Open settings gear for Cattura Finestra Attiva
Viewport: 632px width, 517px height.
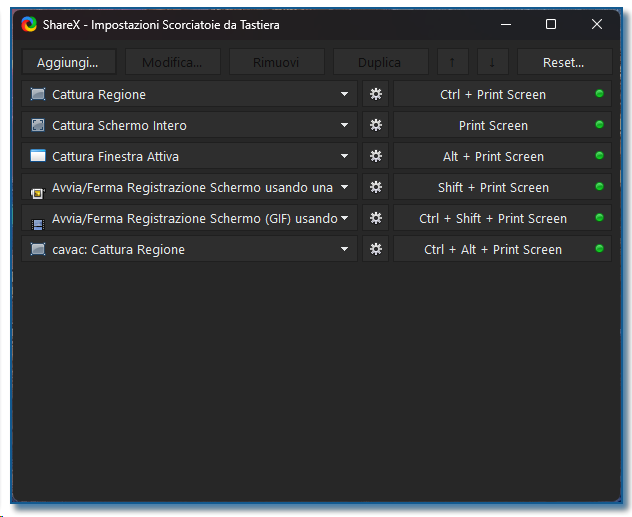click(375, 156)
